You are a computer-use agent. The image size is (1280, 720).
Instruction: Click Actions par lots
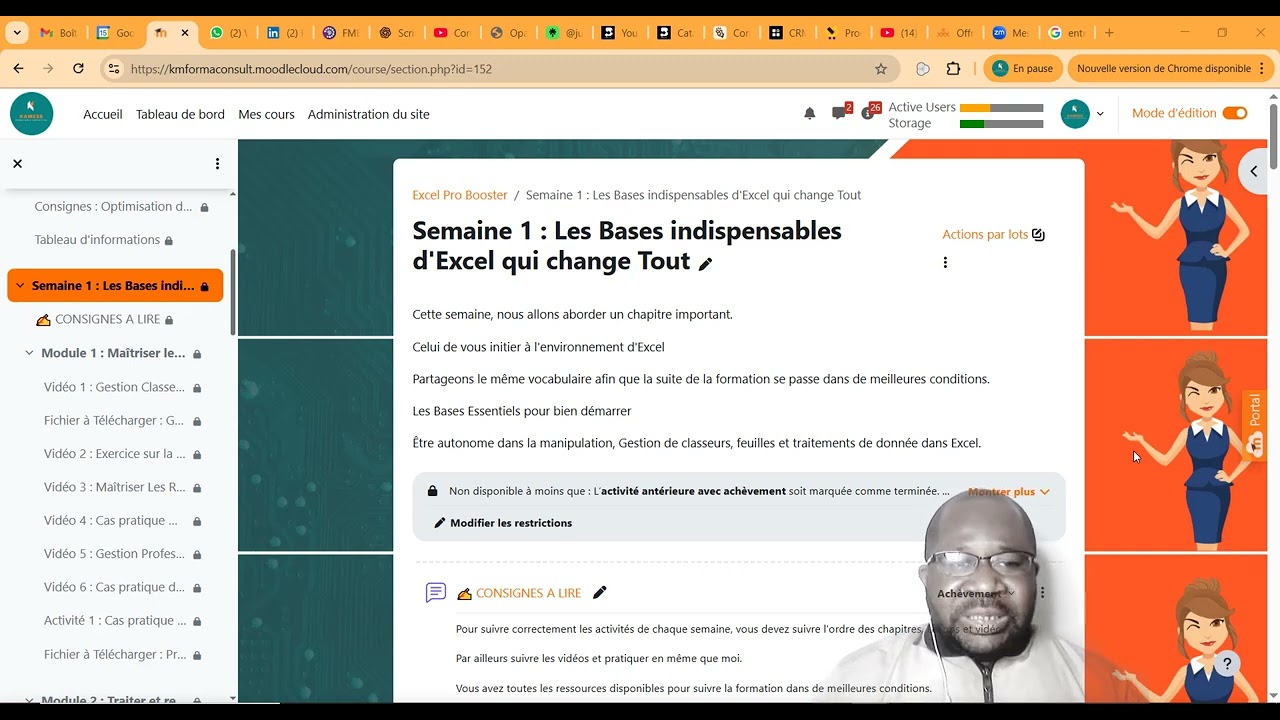[x=993, y=234]
